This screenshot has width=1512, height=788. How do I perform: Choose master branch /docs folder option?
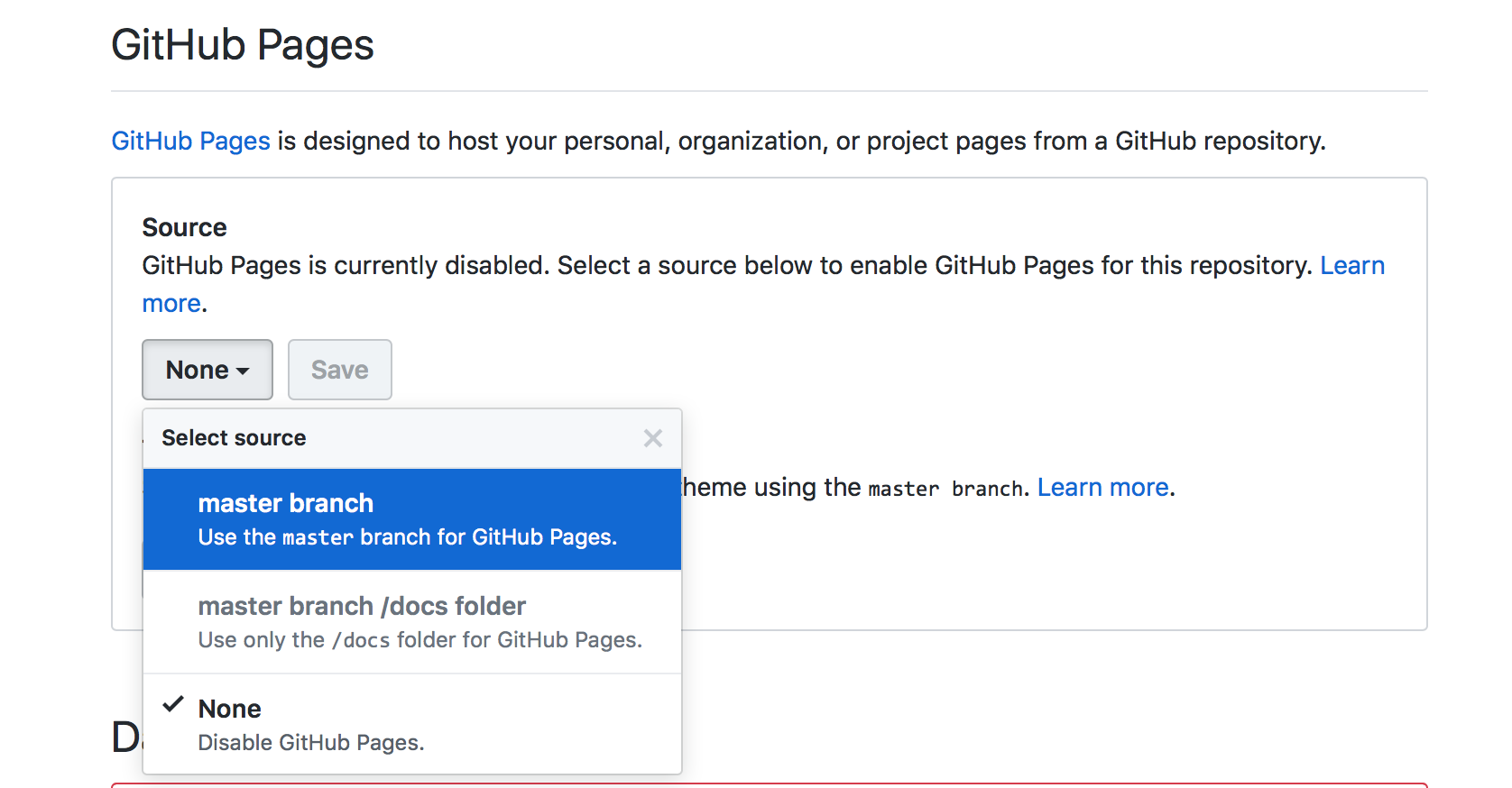click(x=362, y=606)
